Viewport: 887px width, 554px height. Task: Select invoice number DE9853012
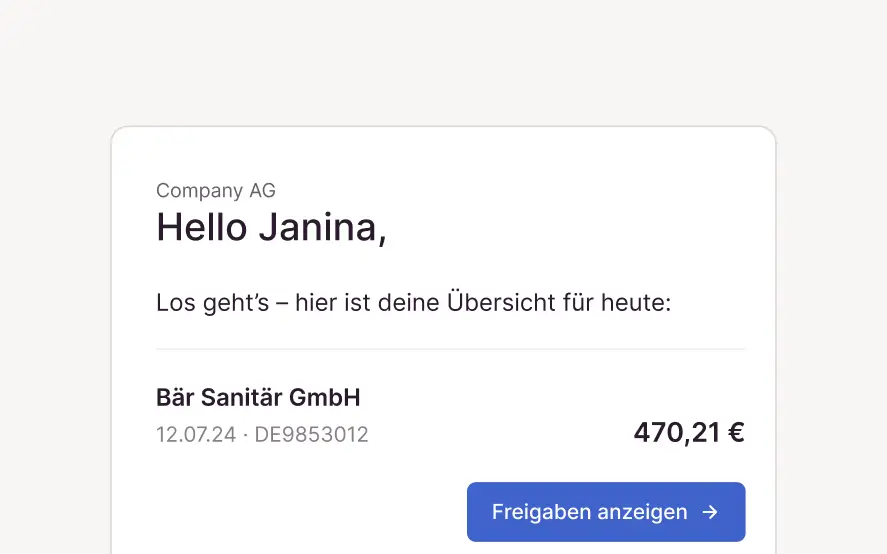pos(311,435)
